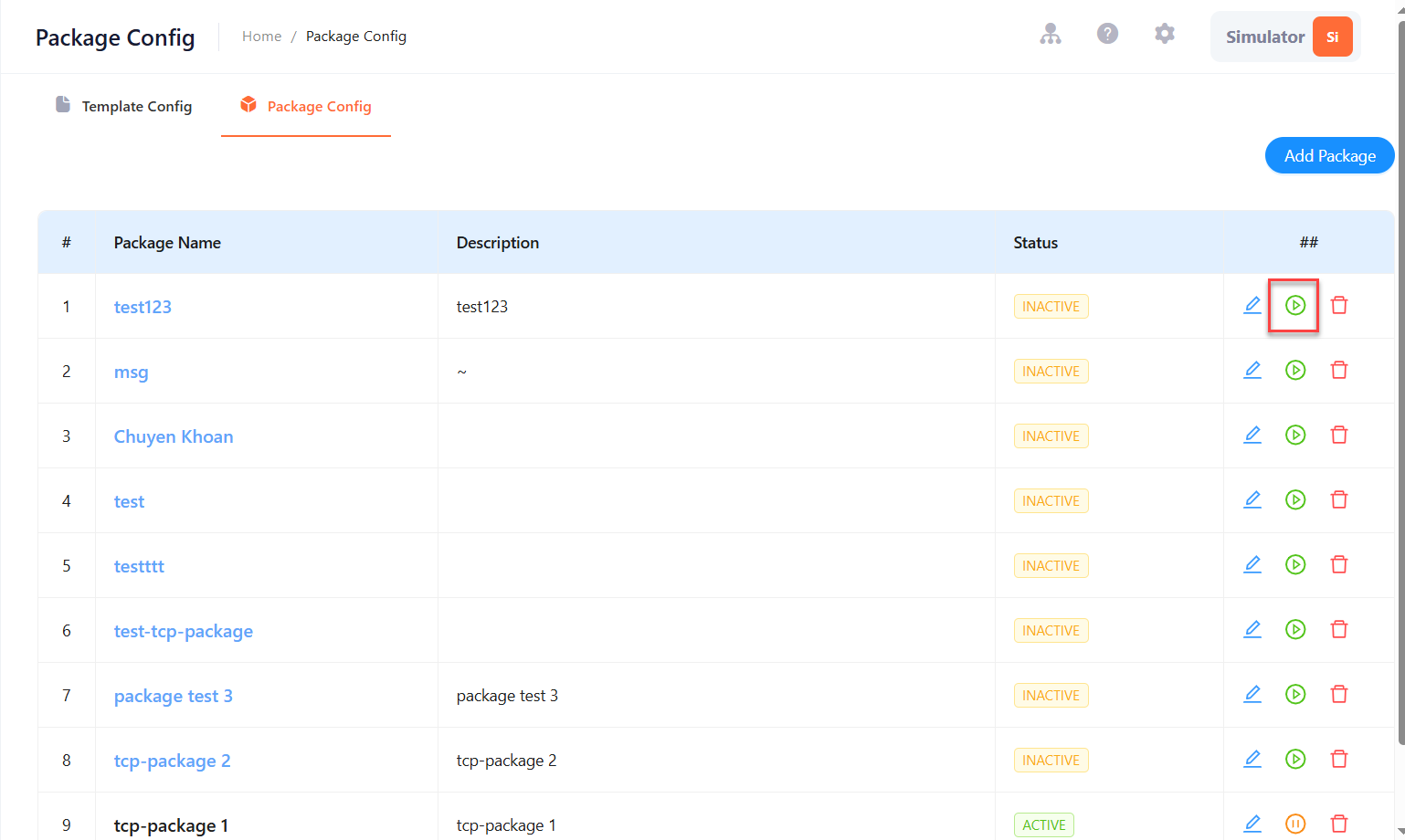Edit tcp-package 2

coord(1252,759)
